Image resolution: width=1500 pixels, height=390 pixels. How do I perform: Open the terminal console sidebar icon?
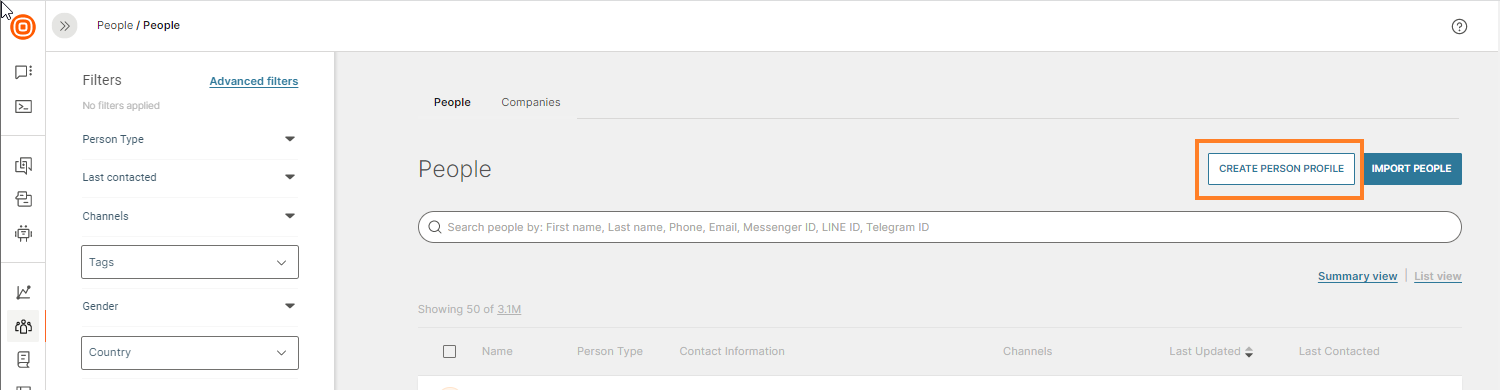coord(23,106)
